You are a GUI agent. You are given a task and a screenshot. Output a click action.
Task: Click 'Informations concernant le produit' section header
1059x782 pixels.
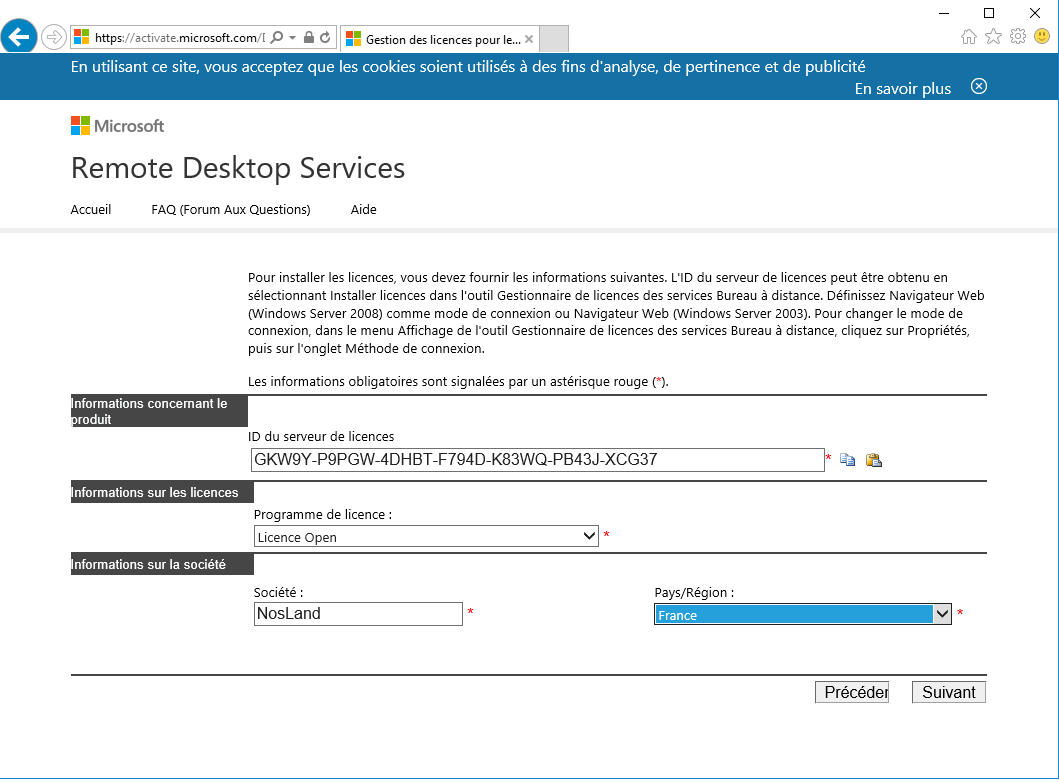[x=159, y=411]
